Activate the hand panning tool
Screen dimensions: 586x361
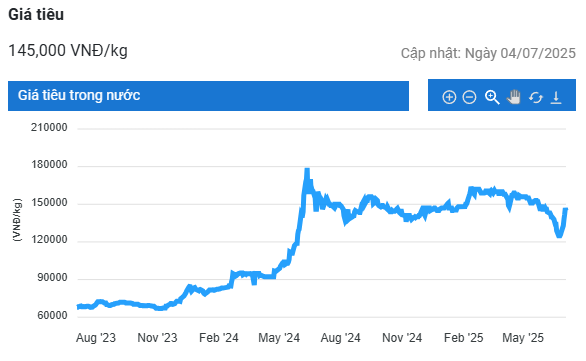514,97
